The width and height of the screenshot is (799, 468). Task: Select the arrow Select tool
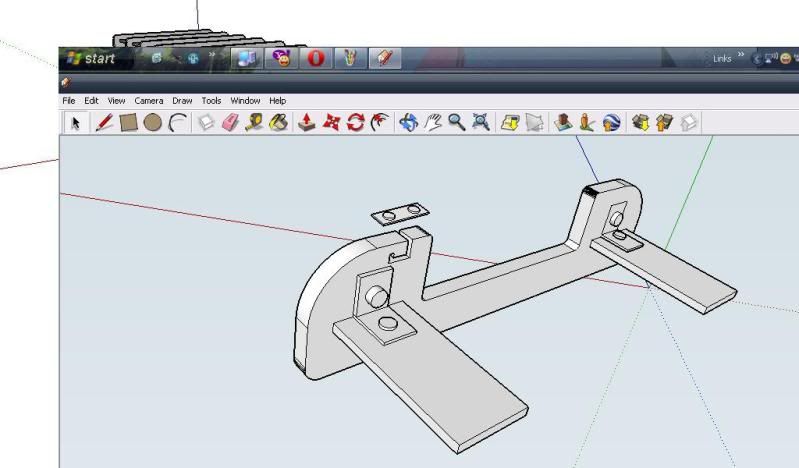75,123
